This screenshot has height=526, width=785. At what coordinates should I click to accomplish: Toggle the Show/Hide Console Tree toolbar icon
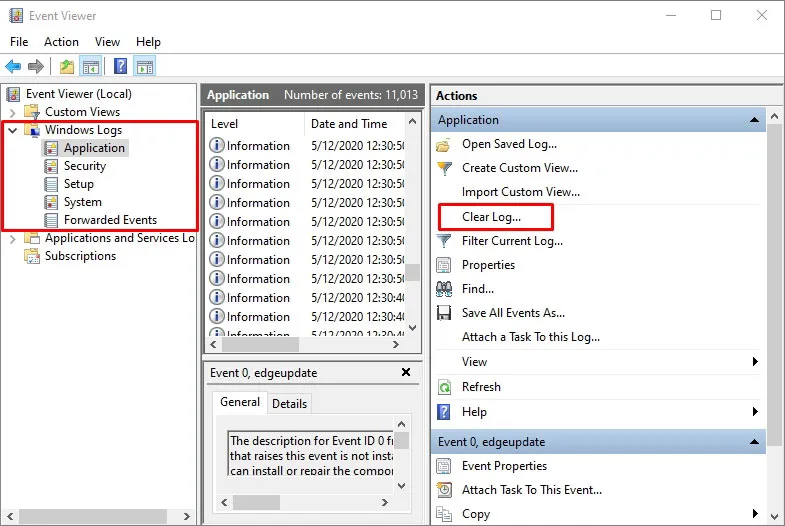[91, 67]
